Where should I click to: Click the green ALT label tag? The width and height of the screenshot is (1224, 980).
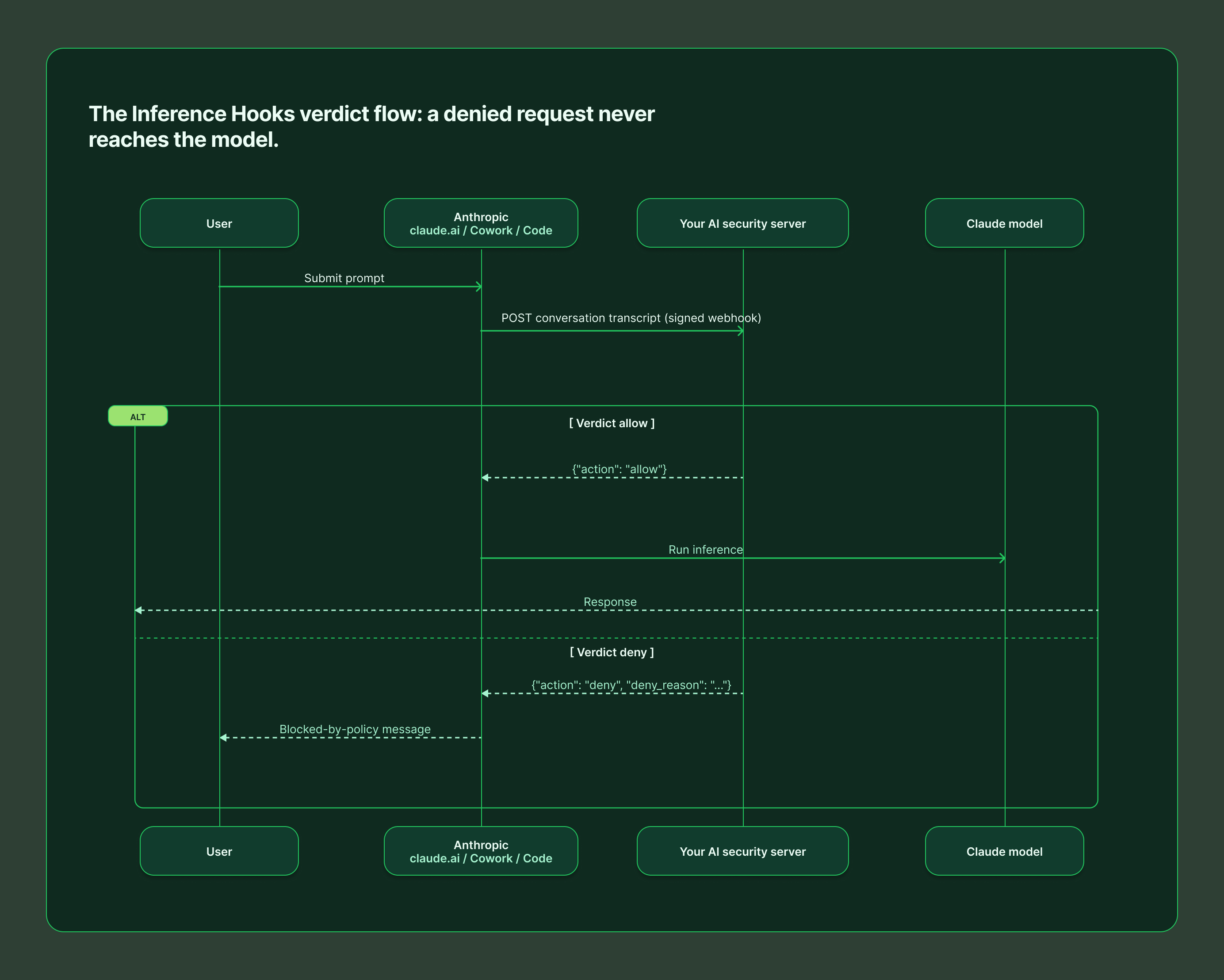[138, 416]
